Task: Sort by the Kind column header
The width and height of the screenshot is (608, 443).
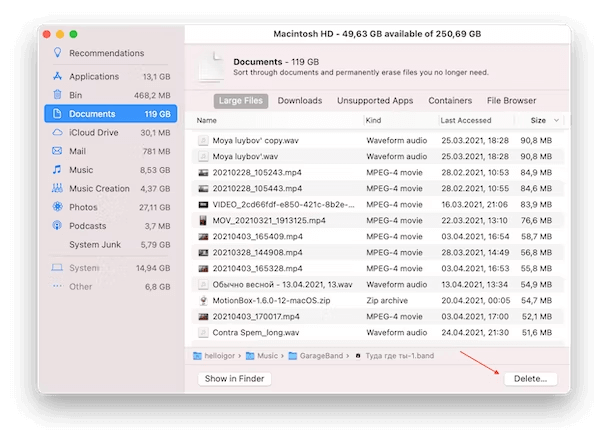Action: point(373,121)
